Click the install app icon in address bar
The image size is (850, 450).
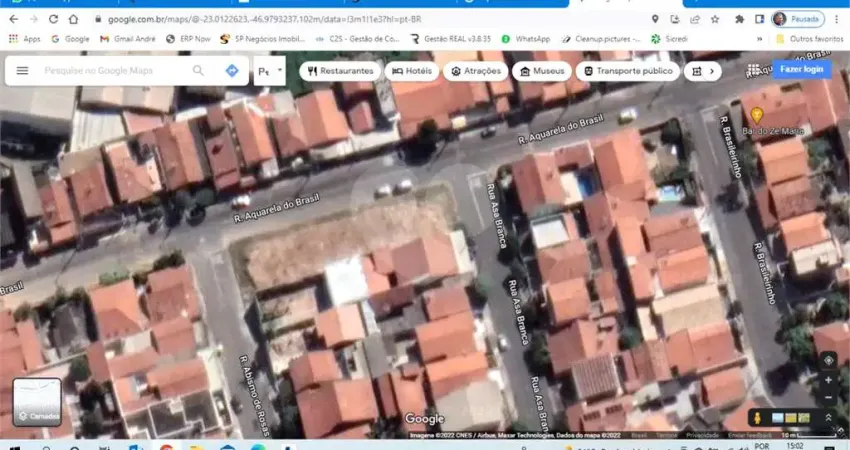(x=675, y=19)
